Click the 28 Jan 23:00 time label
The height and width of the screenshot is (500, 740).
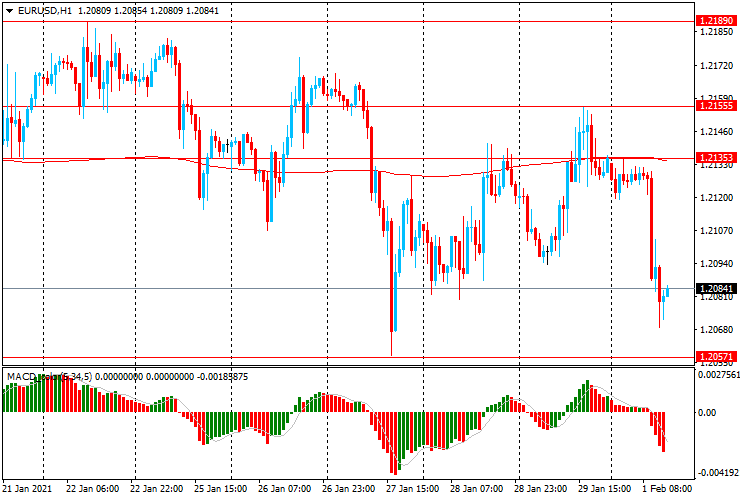pyautogui.click(x=540, y=488)
